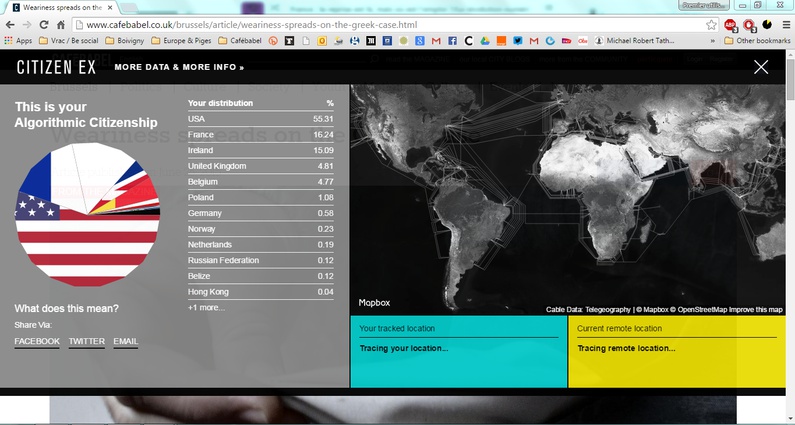Share via TWITTER link
The width and height of the screenshot is (795, 425).
tap(87, 341)
